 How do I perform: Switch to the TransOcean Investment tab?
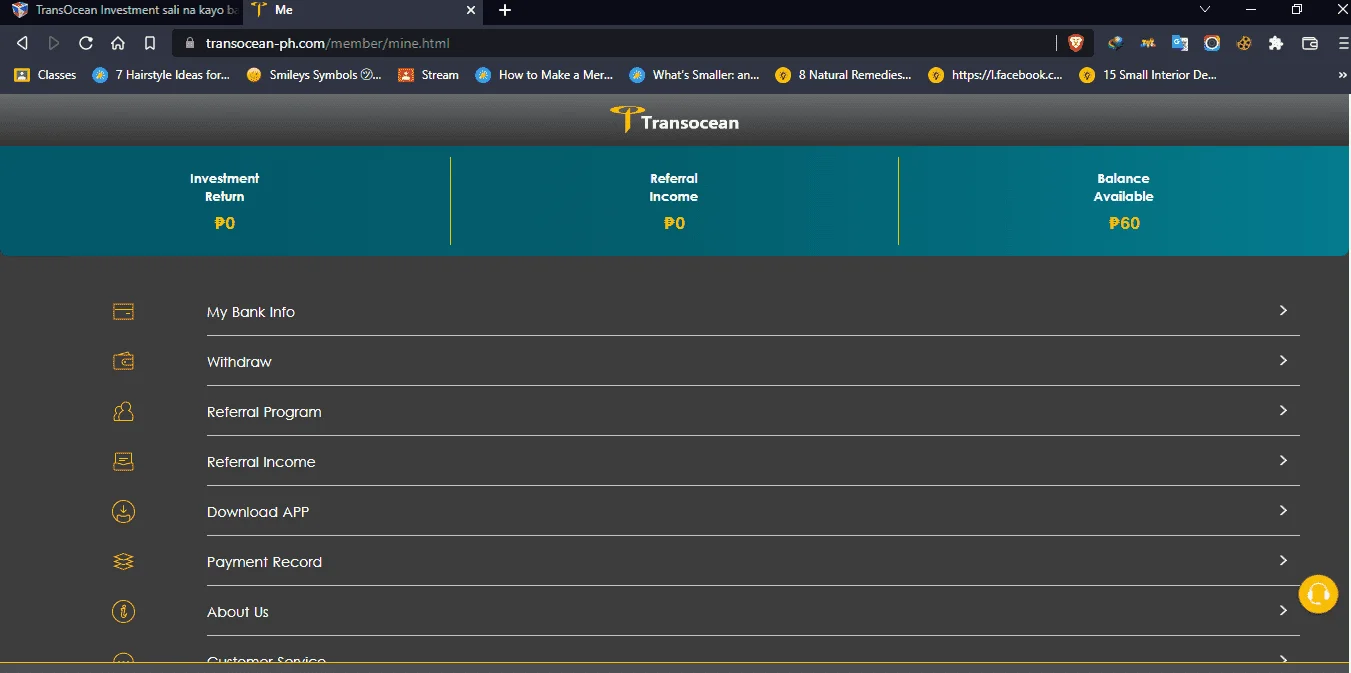[124, 10]
